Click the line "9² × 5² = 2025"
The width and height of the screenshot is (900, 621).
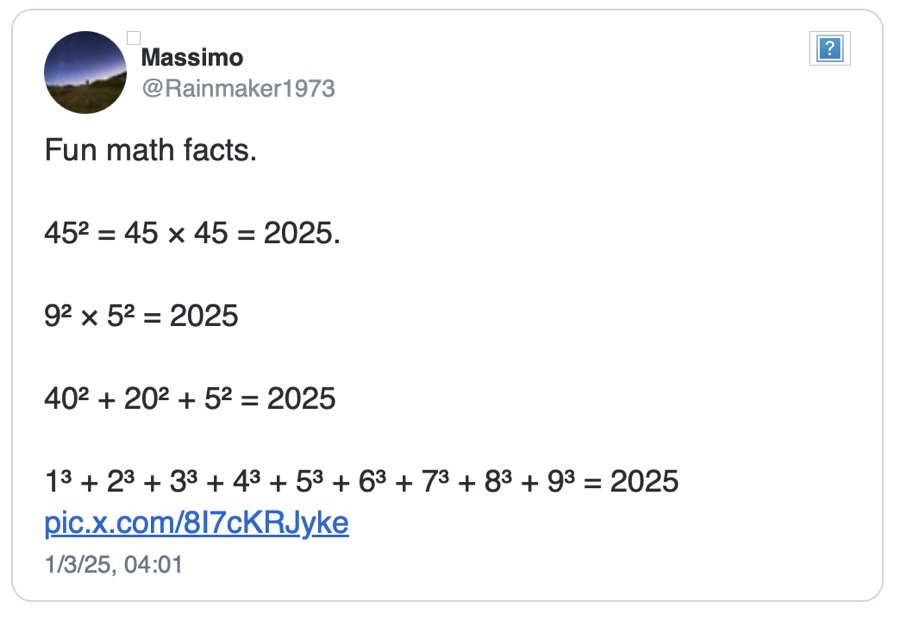pos(141,316)
